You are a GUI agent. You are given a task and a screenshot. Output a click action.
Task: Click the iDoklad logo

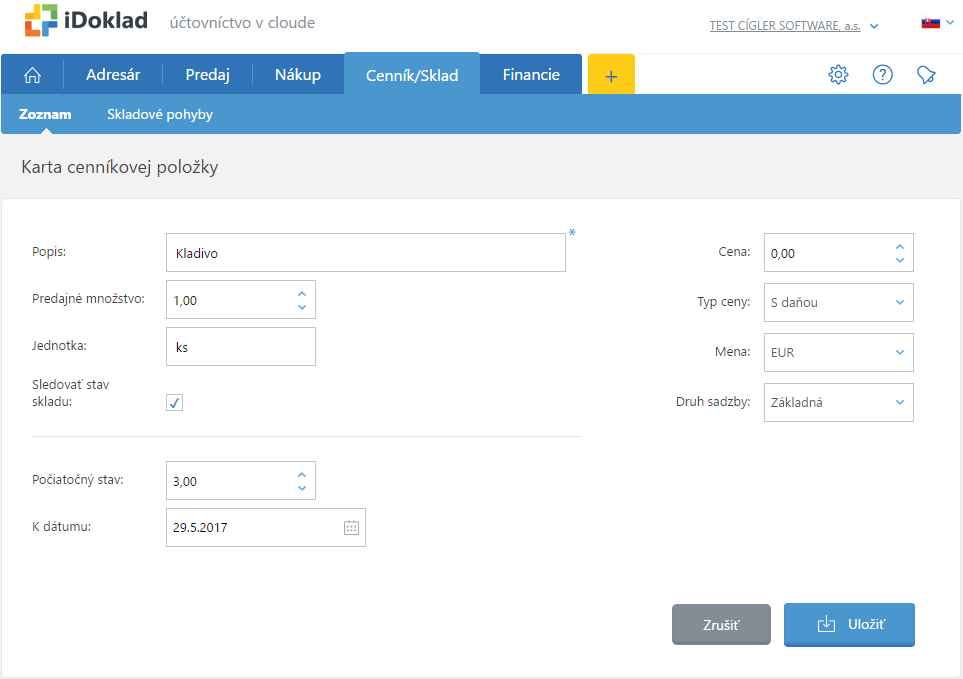[x=87, y=21]
